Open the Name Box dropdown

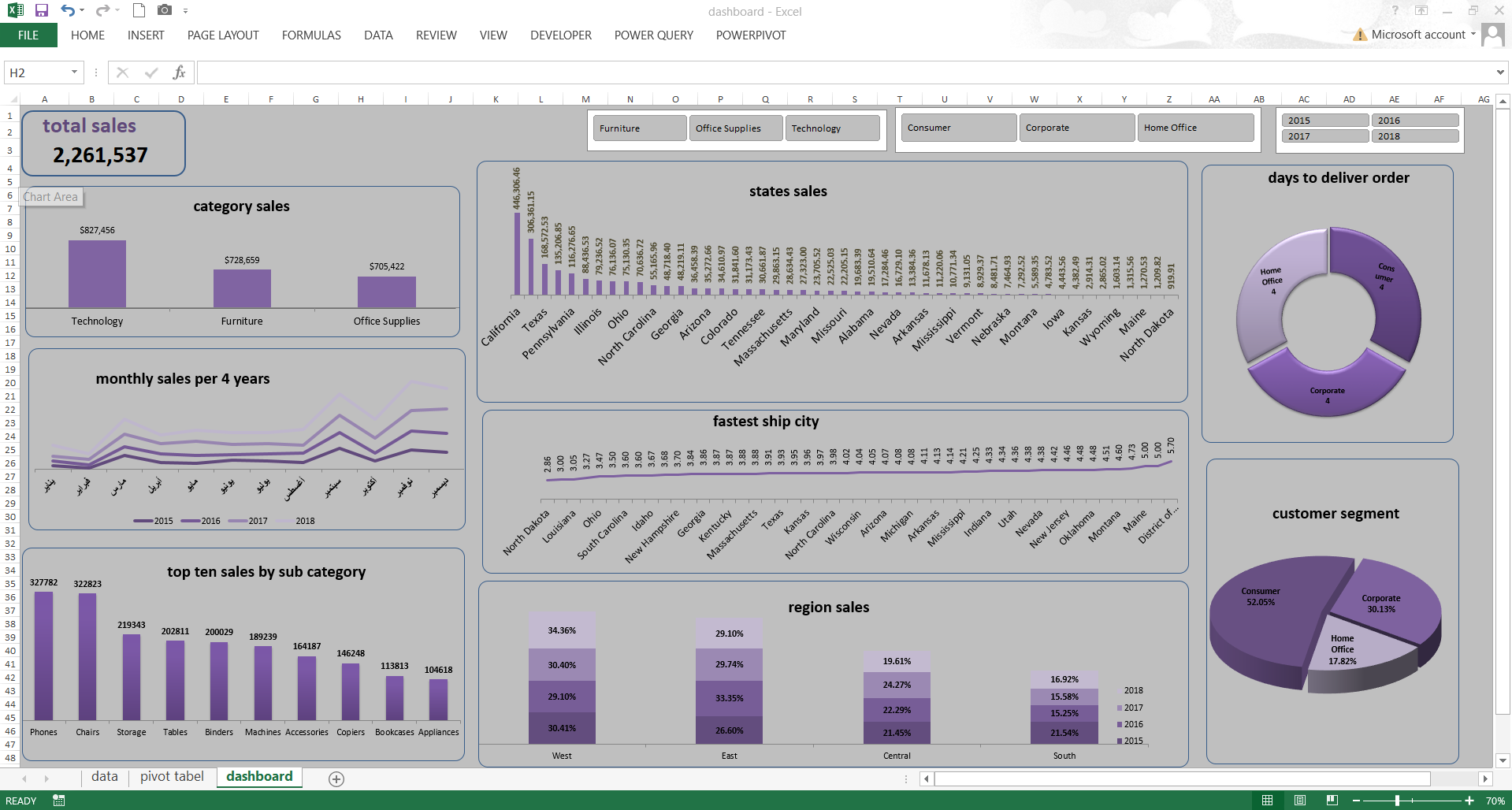click(x=74, y=72)
